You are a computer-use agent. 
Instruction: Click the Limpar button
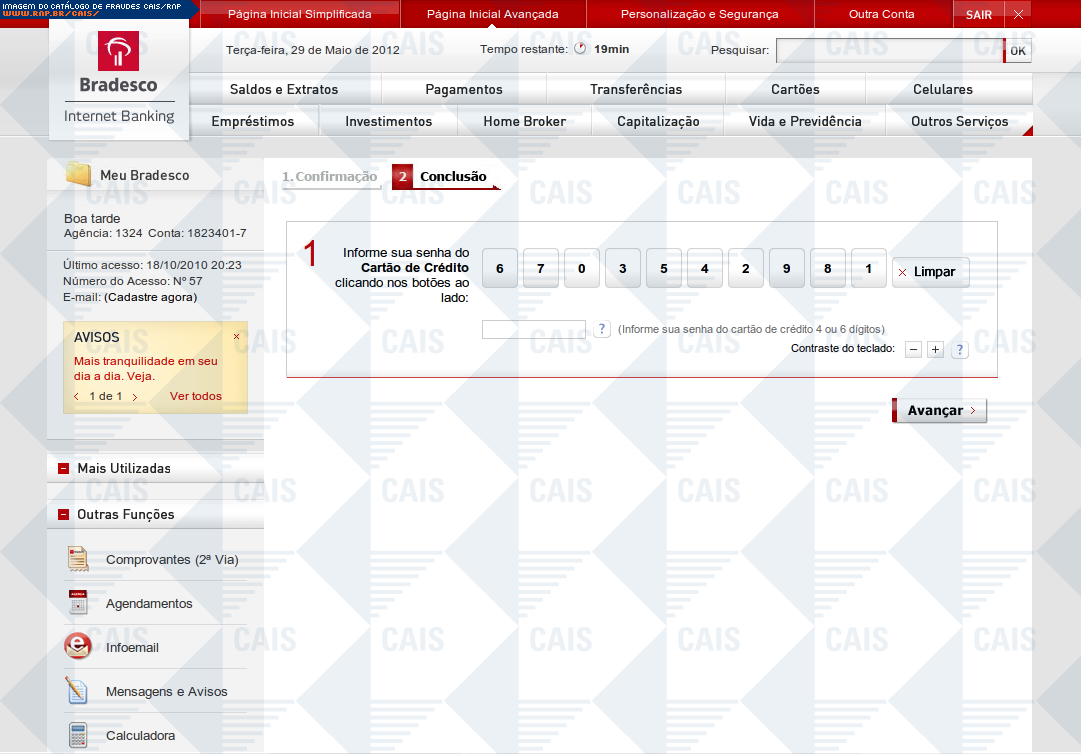[930, 272]
